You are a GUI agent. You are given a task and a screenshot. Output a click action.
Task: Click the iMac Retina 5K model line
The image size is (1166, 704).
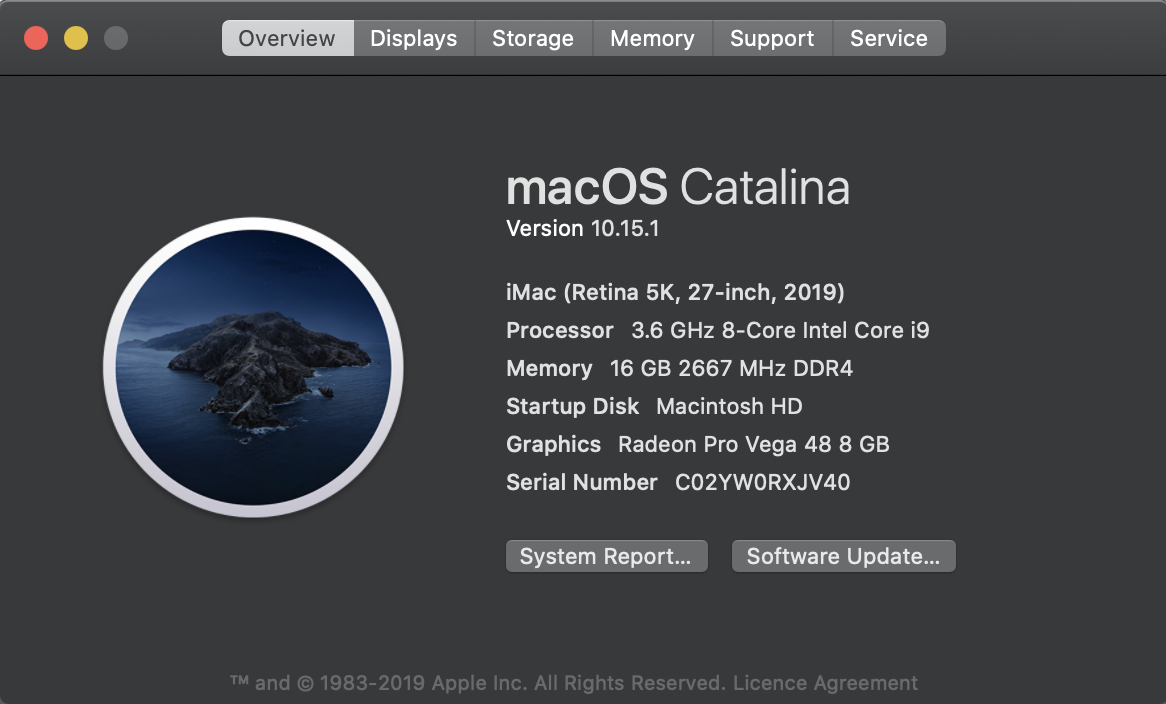(x=675, y=293)
